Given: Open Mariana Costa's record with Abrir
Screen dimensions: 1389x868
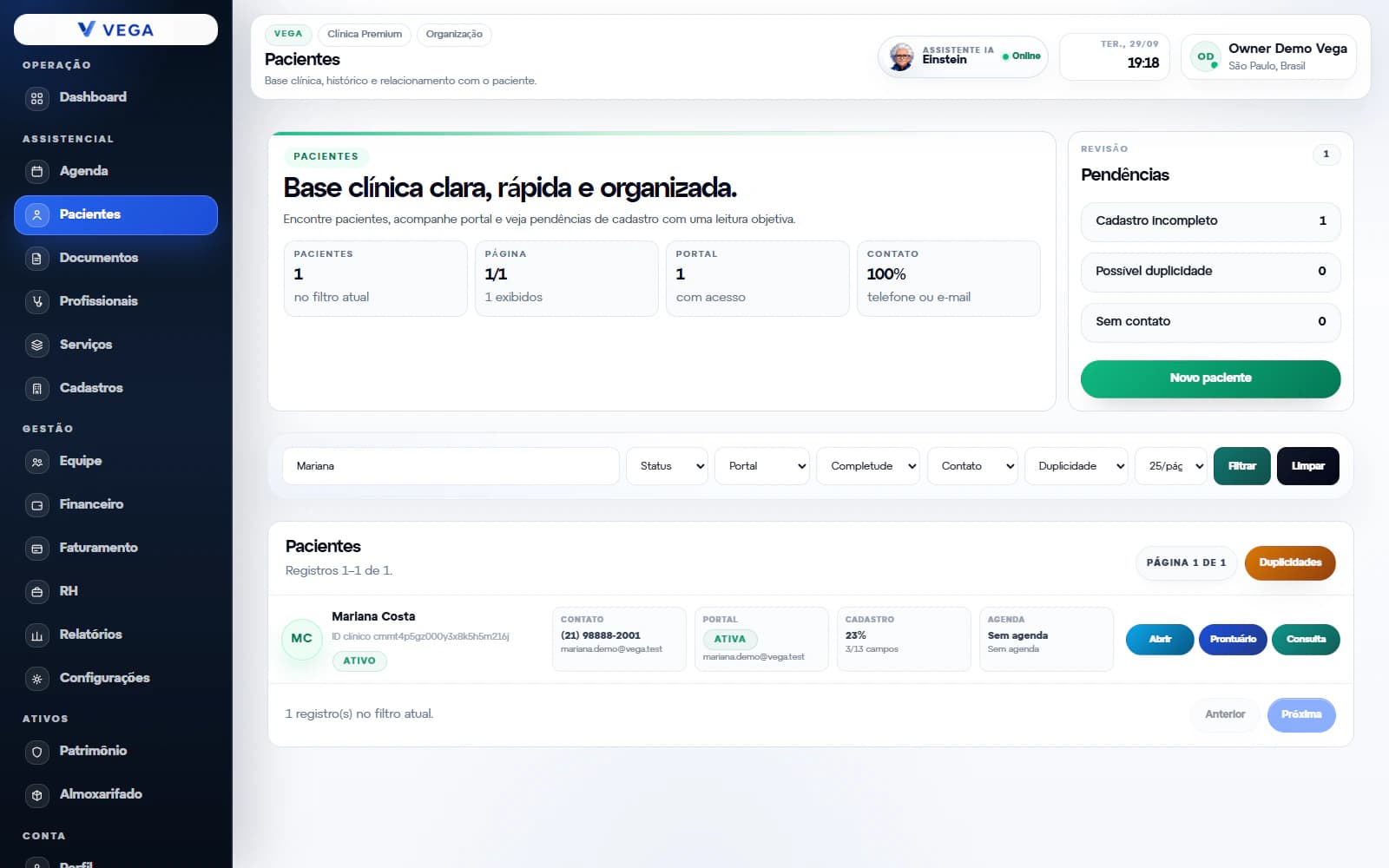Looking at the screenshot, I should point(1160,640).
